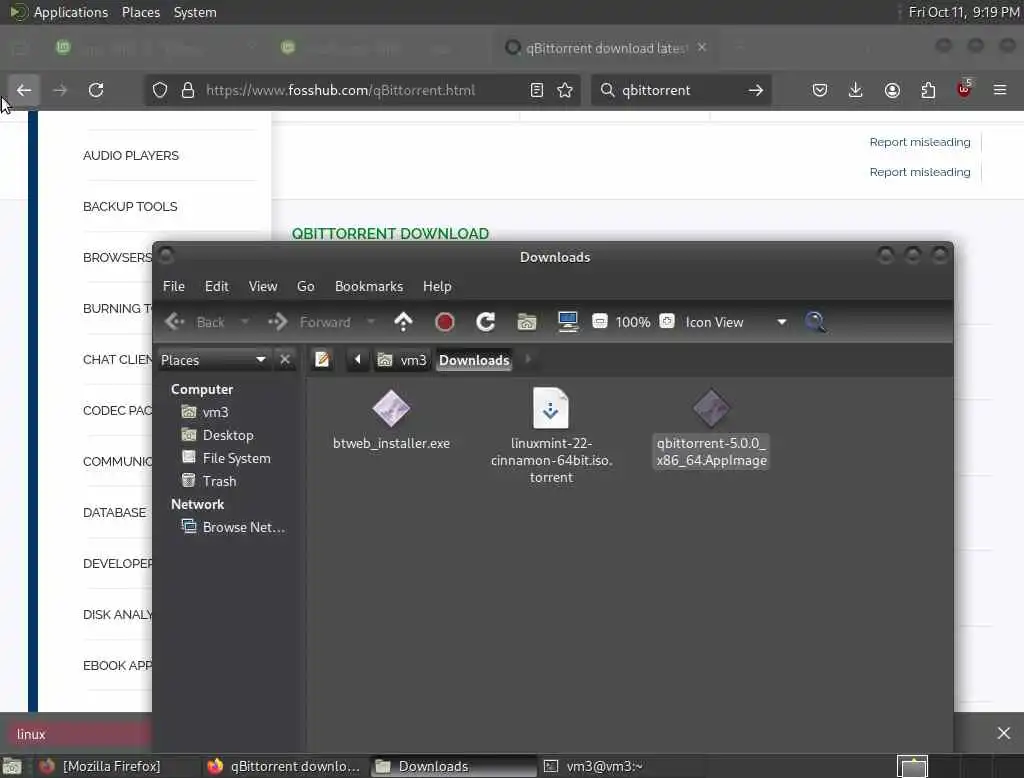Click DATABASE category link

[114, 512]
